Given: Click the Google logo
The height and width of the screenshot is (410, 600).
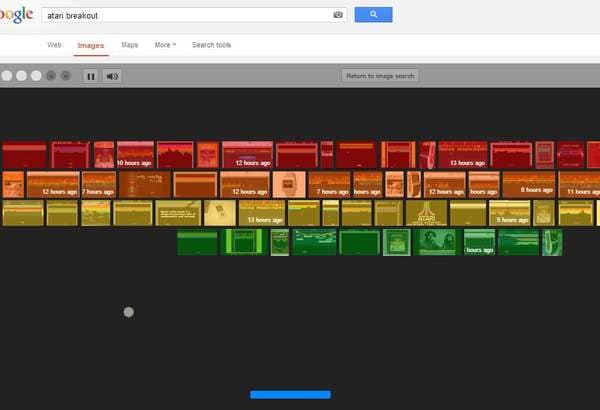Looking at the screenshot, I should [16, 15].
